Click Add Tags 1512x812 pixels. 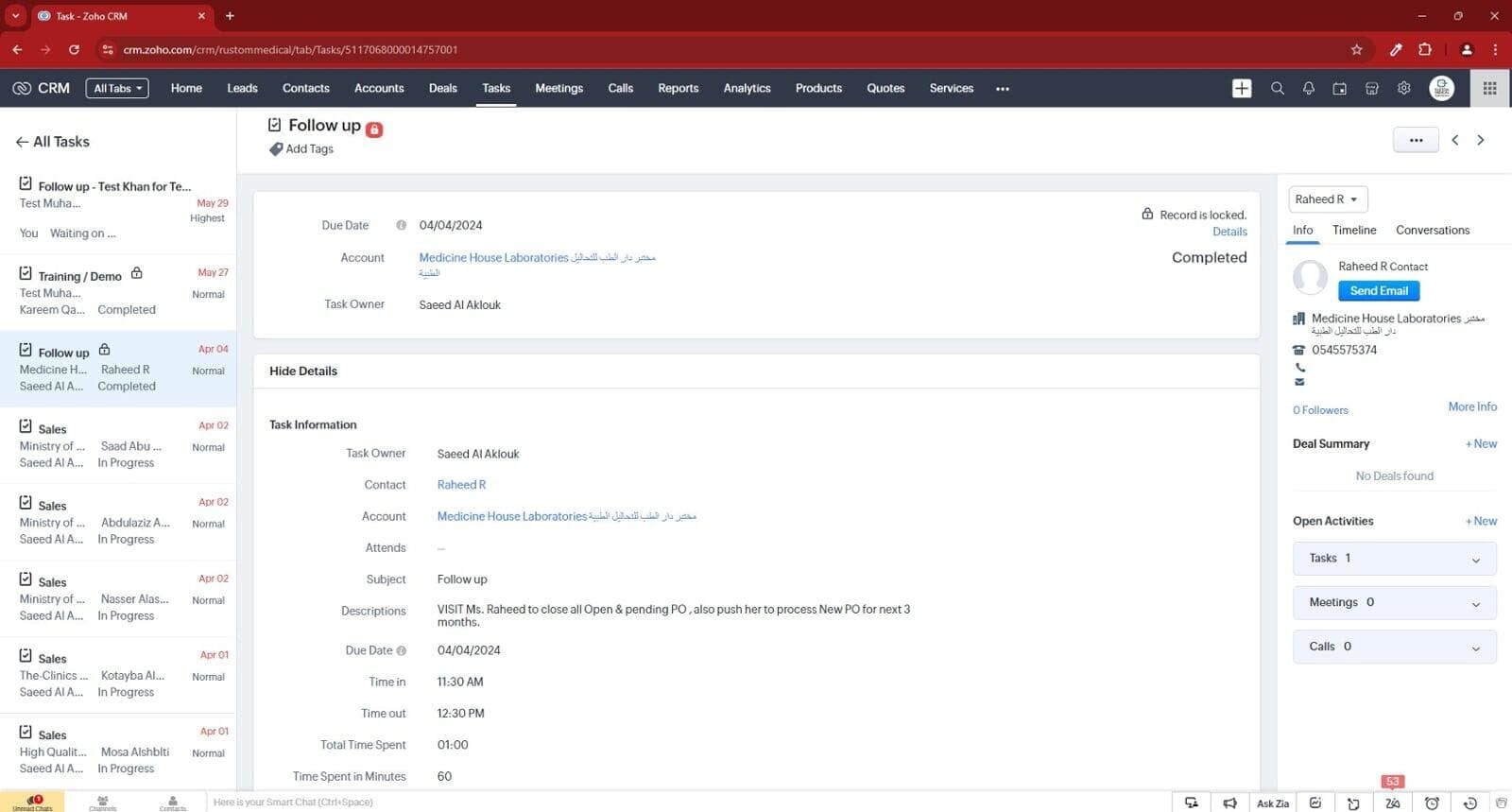click(309, 149)
